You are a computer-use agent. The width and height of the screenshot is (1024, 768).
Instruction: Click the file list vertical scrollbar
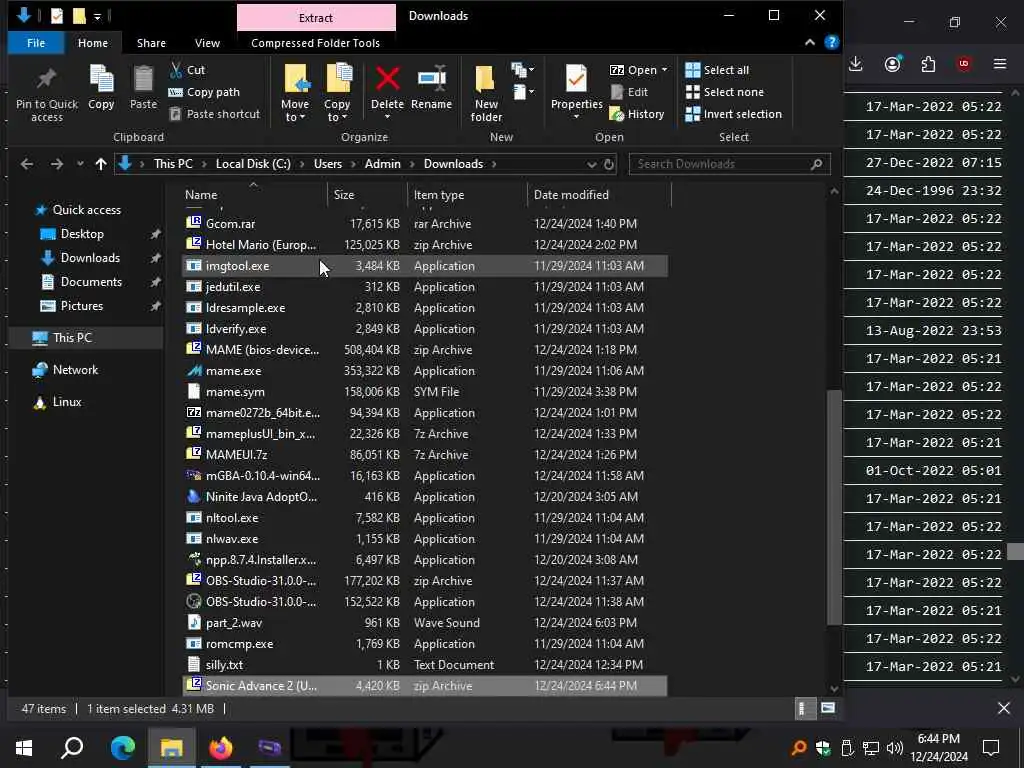[x=834, y=507]
